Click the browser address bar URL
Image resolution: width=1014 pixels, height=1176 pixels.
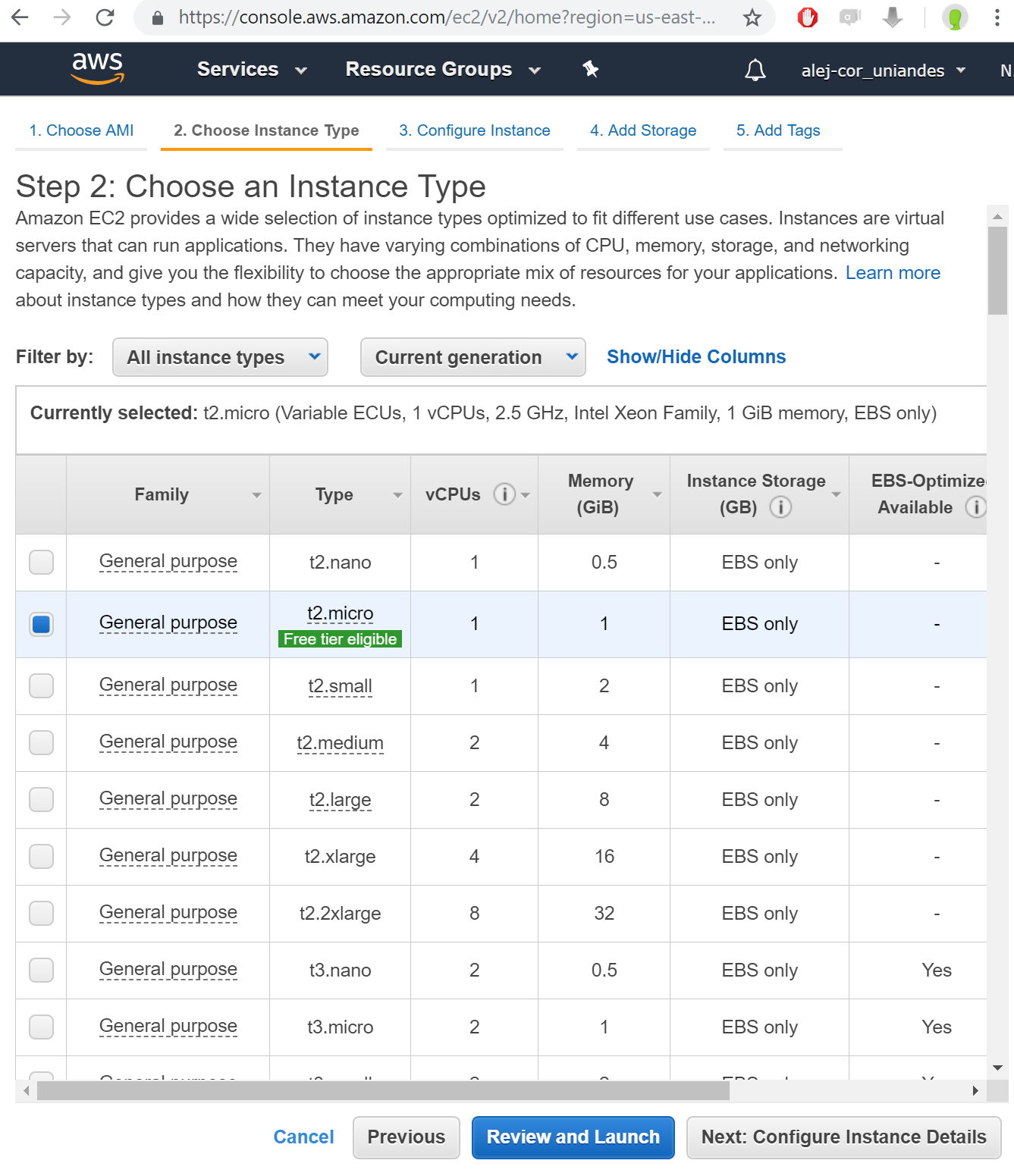click(447, 17)
